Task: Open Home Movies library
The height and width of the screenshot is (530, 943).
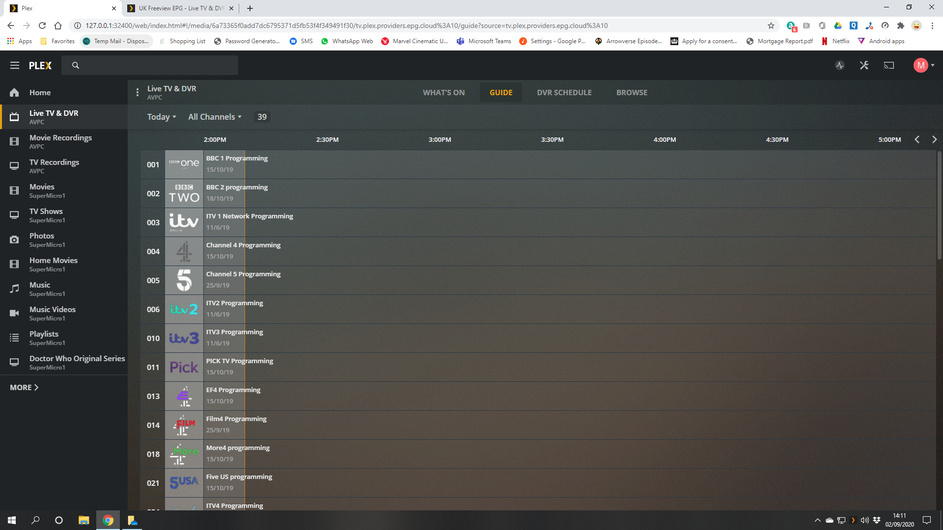Action: point(64,264)
